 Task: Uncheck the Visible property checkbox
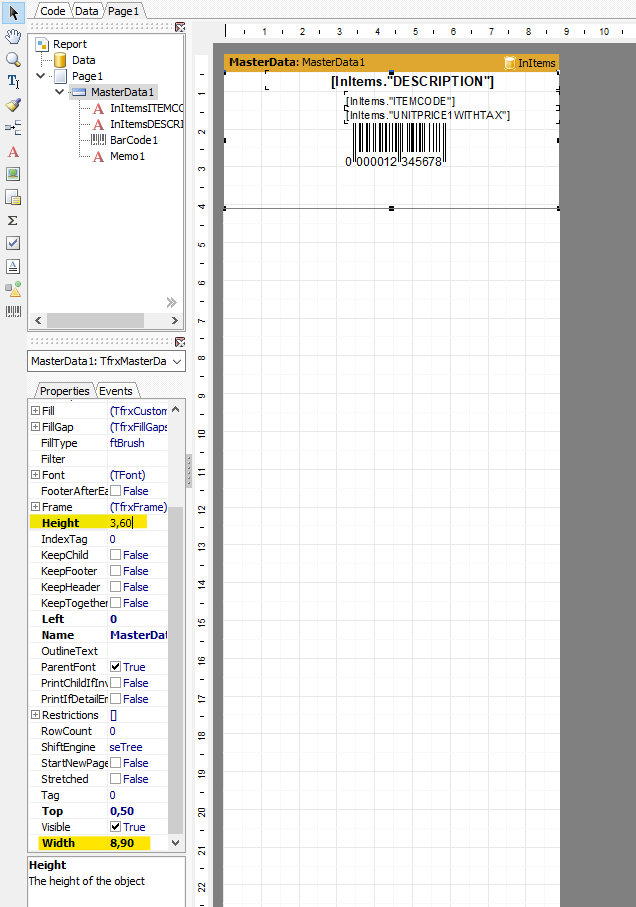click(116, 827)
